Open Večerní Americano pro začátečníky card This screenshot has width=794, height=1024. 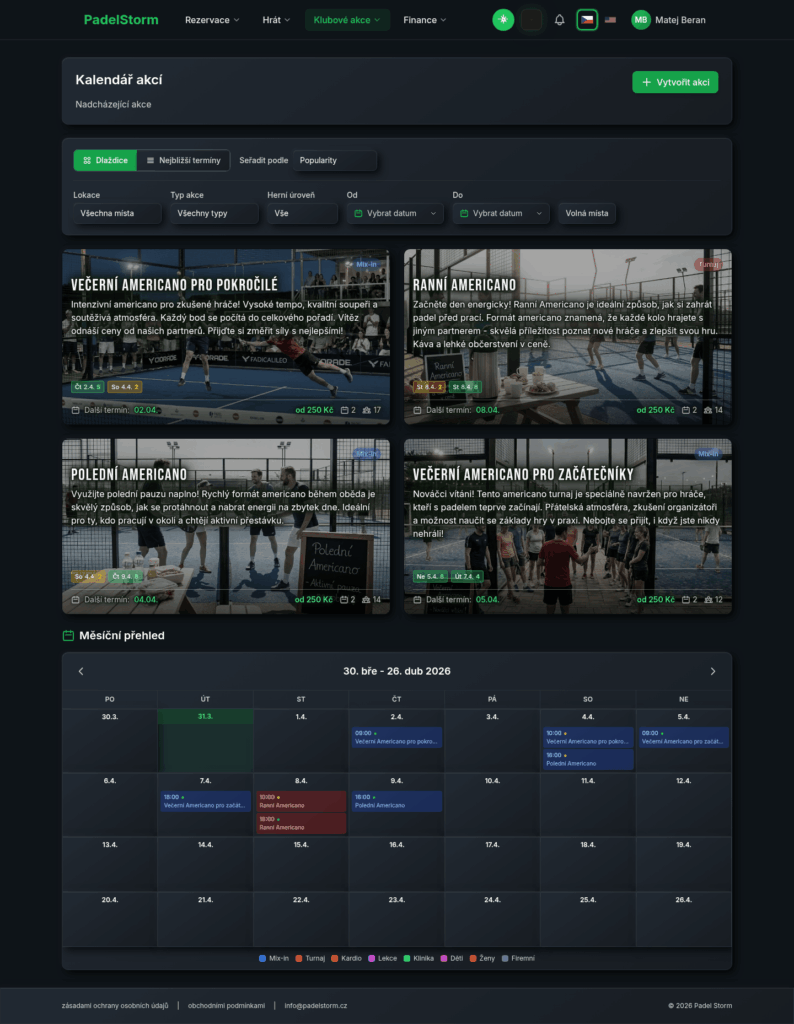click(568, 526)
